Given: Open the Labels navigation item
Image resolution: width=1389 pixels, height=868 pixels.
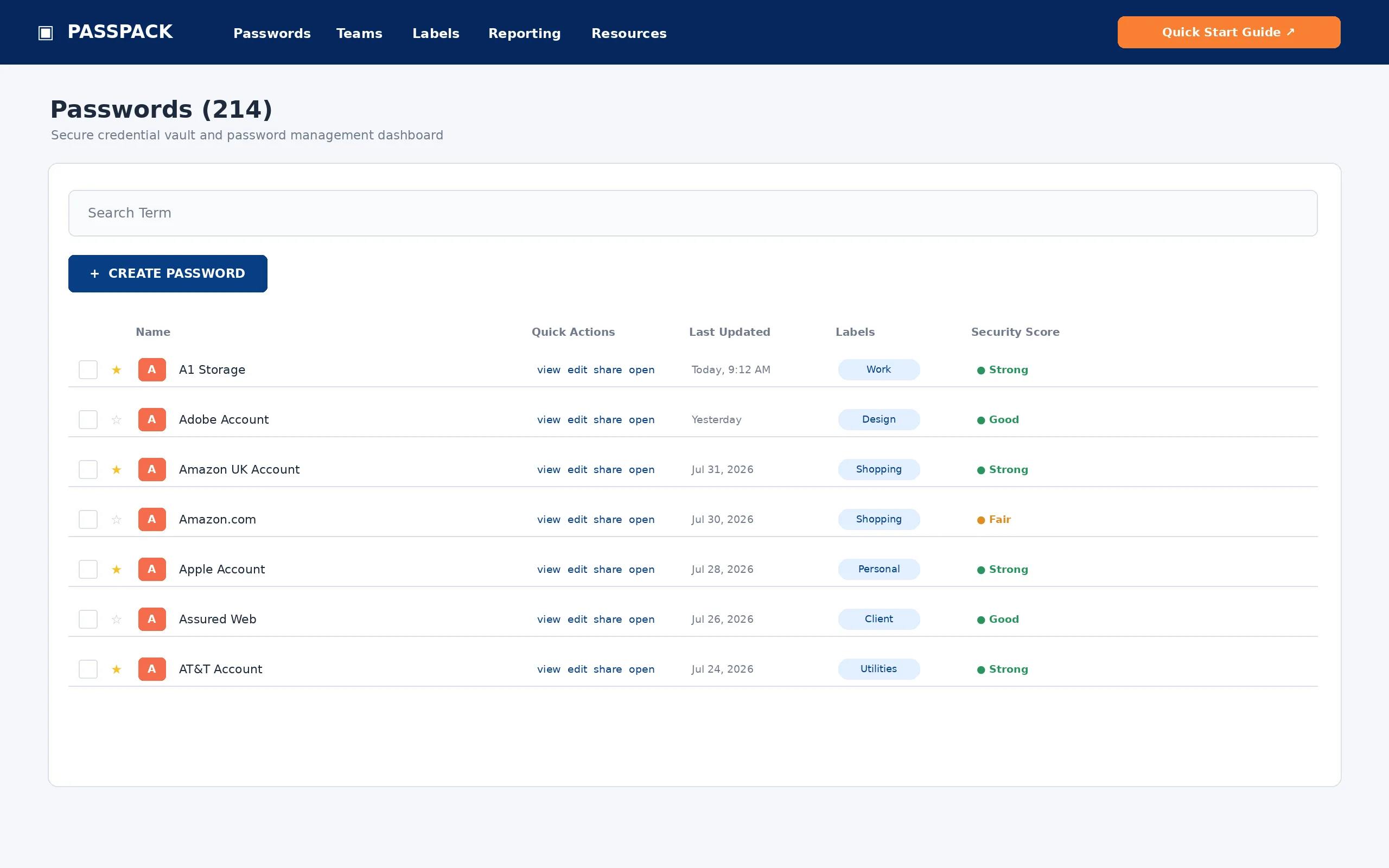Looking at the screenshot, I should click(x=436, y=33).
